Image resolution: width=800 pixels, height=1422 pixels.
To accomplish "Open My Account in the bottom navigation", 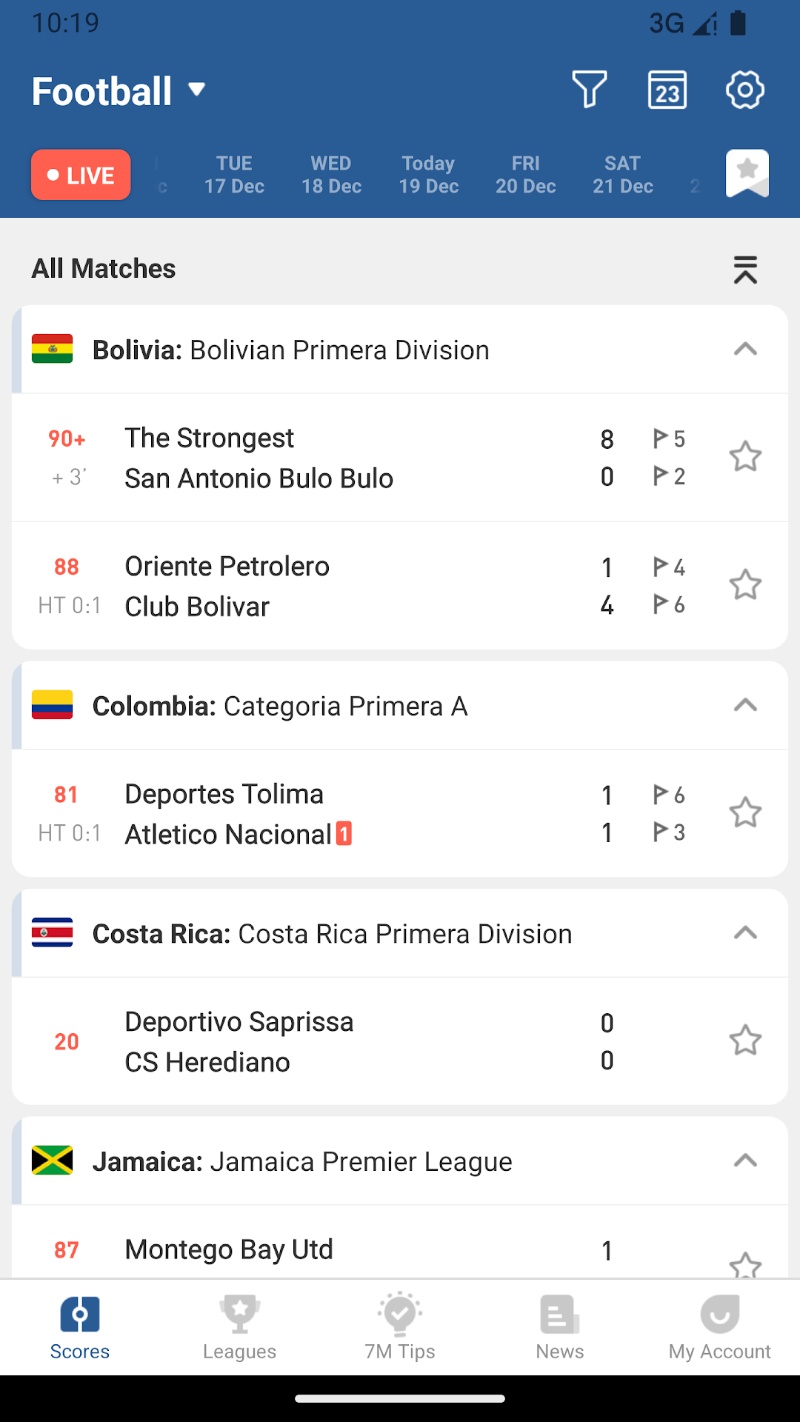I will [719, 1327].
